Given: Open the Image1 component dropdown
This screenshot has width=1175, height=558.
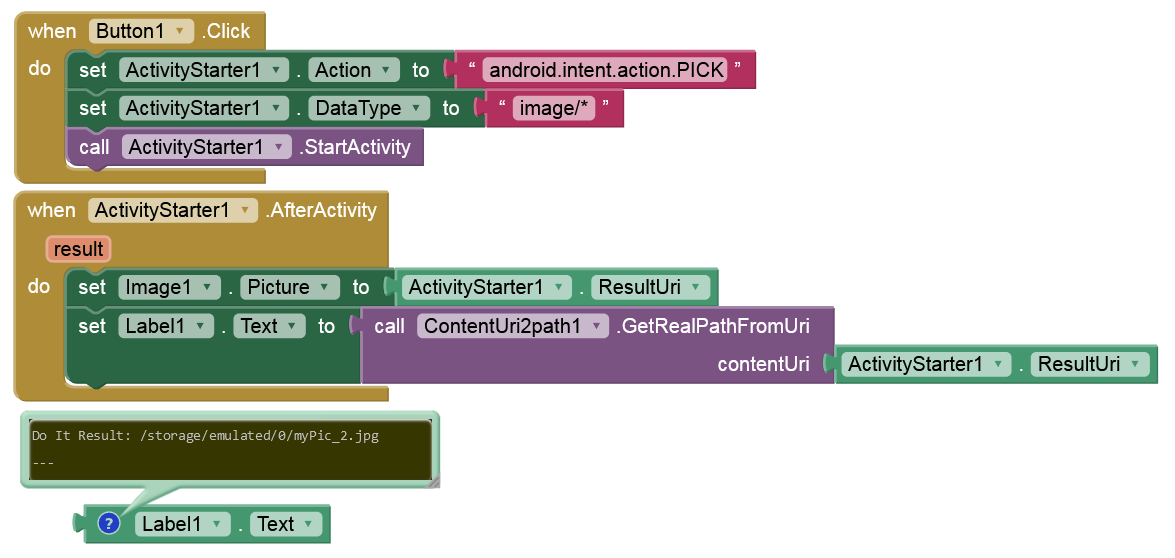Looking at the screenshot, I should [206, 288].
